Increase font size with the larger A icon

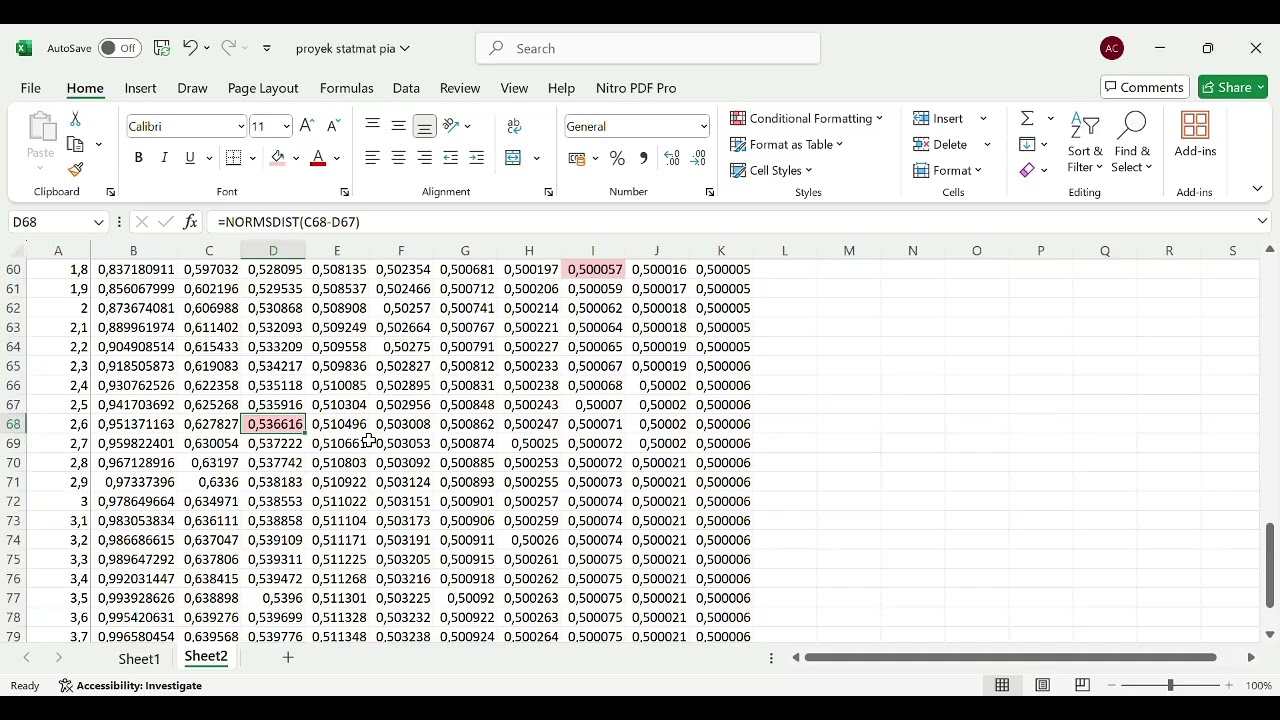point(307,126)
